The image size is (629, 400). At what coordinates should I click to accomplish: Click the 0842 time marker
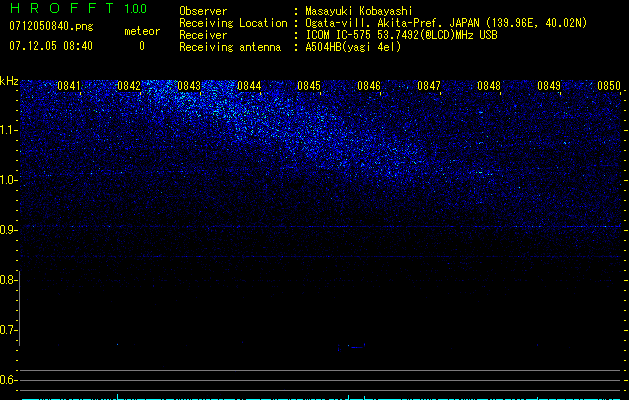pos(129,86)
